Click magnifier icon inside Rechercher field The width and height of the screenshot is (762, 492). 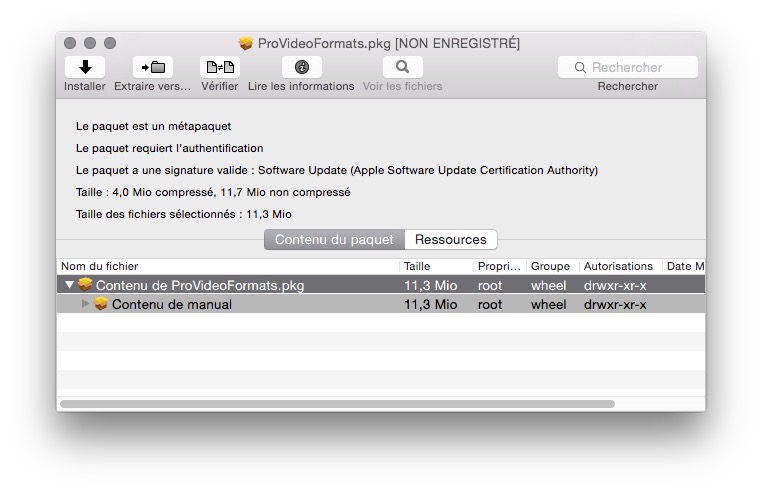point(580,68)
